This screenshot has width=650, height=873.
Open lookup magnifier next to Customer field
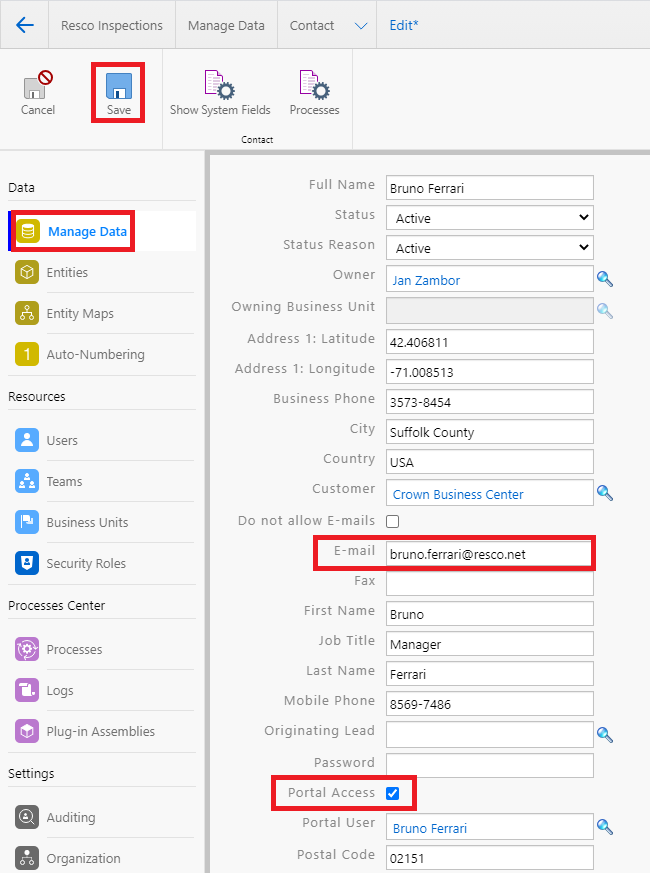[x=605, y=493]
